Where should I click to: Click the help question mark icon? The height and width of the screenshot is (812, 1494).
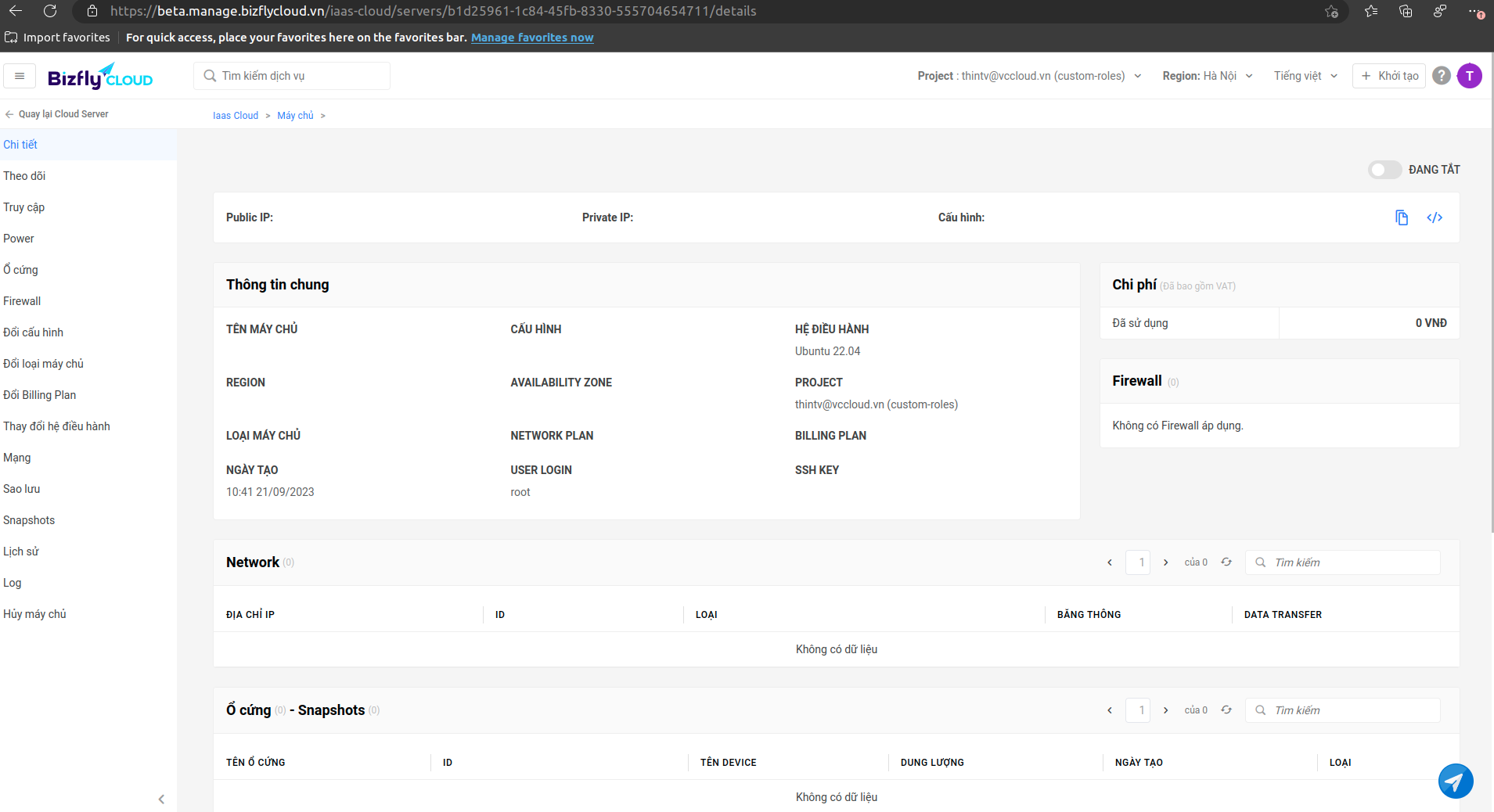(x=1442, y=76)
